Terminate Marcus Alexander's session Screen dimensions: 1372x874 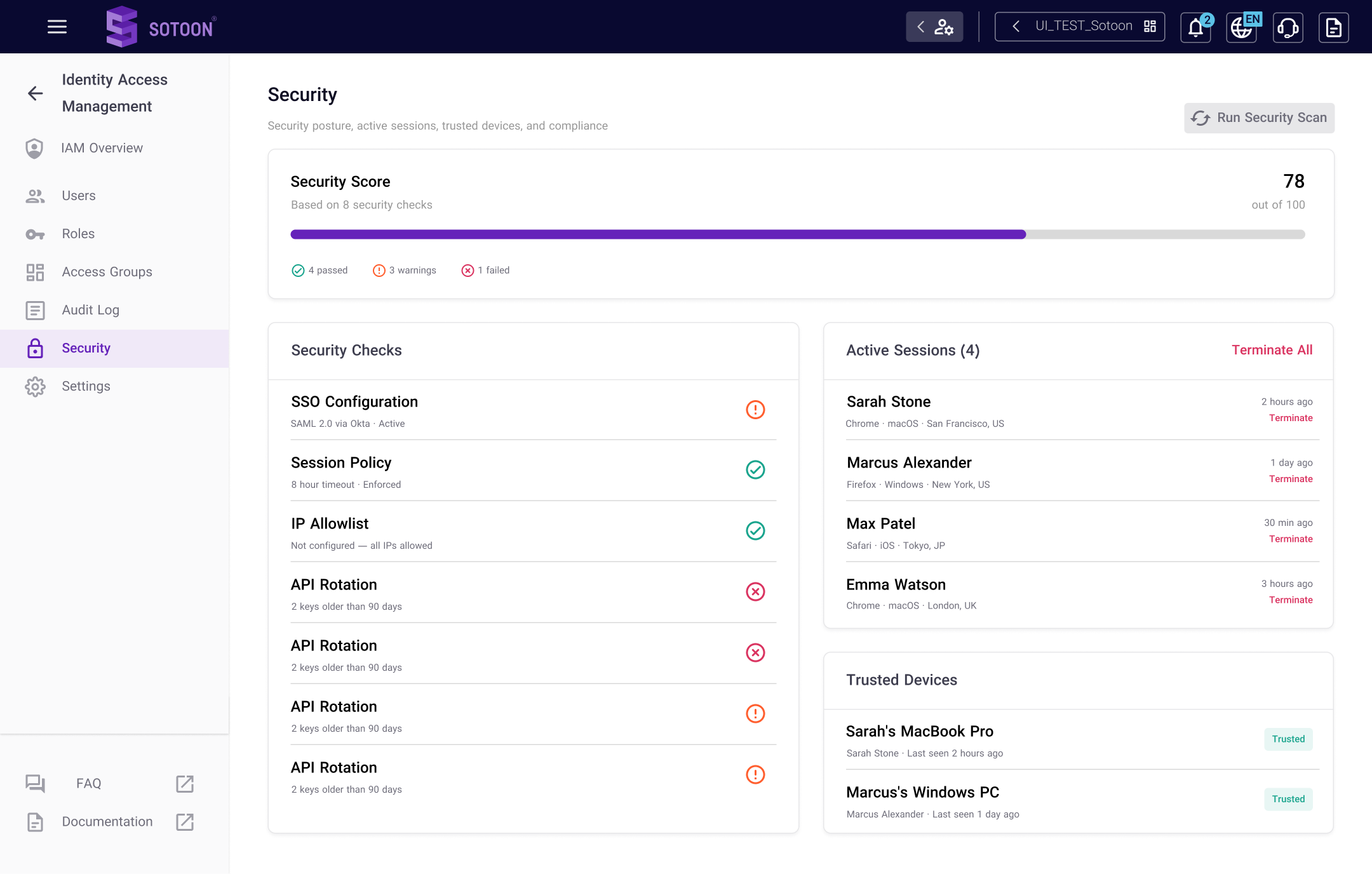click(x=1291, y=479)
